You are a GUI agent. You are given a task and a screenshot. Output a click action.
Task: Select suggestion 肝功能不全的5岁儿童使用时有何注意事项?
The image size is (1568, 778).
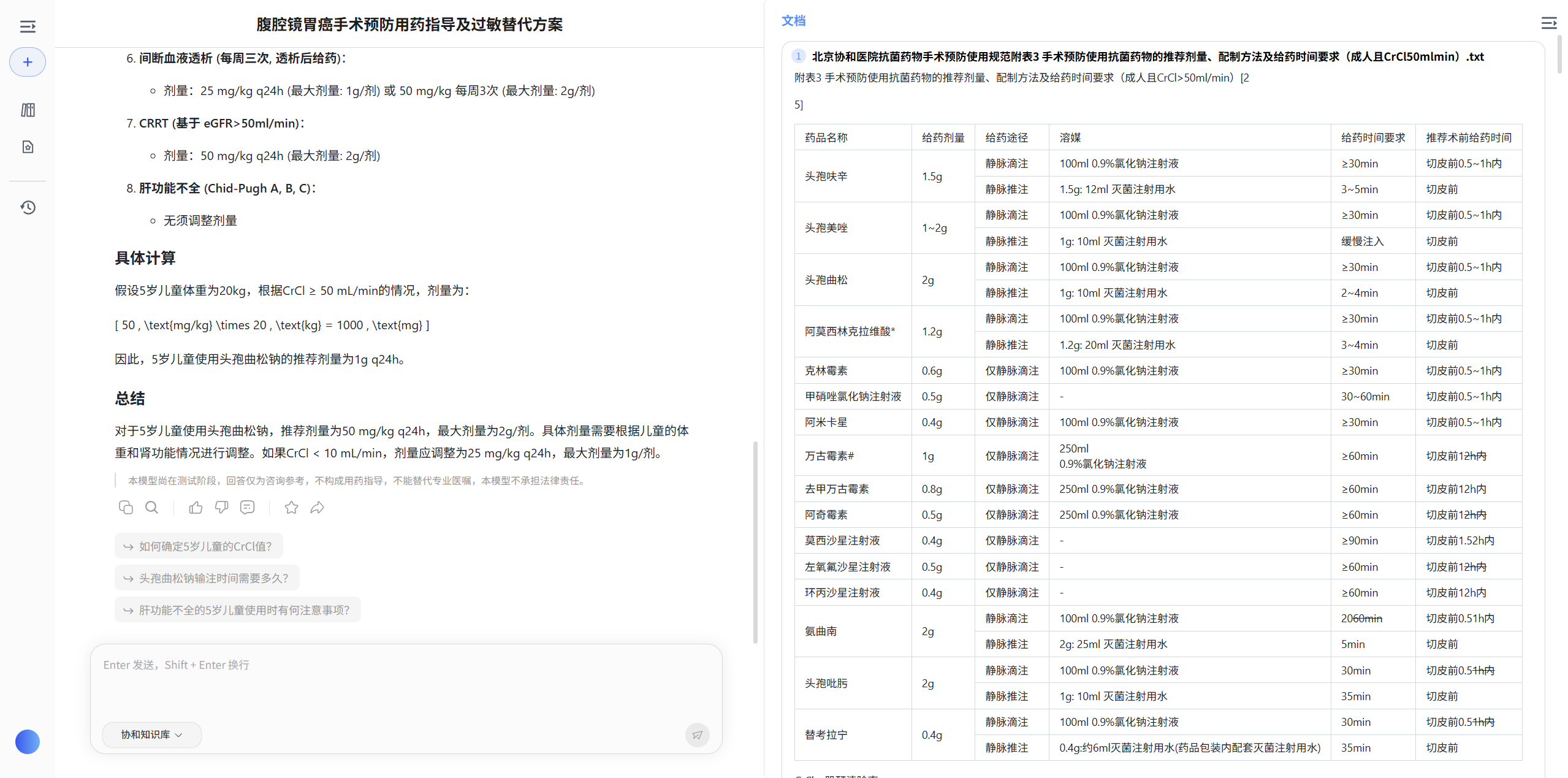237,610
